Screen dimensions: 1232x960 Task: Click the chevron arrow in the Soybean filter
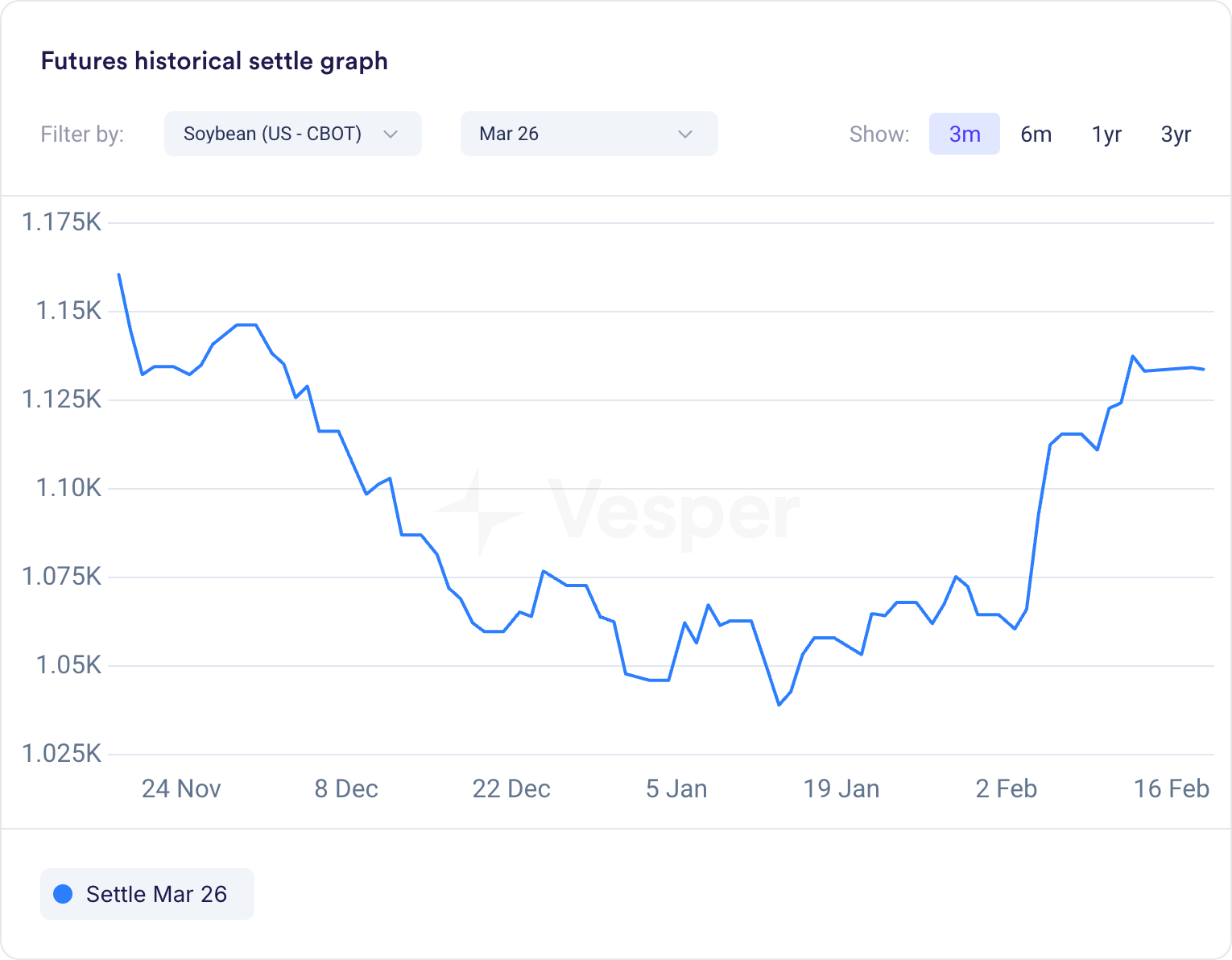[391, 134]
